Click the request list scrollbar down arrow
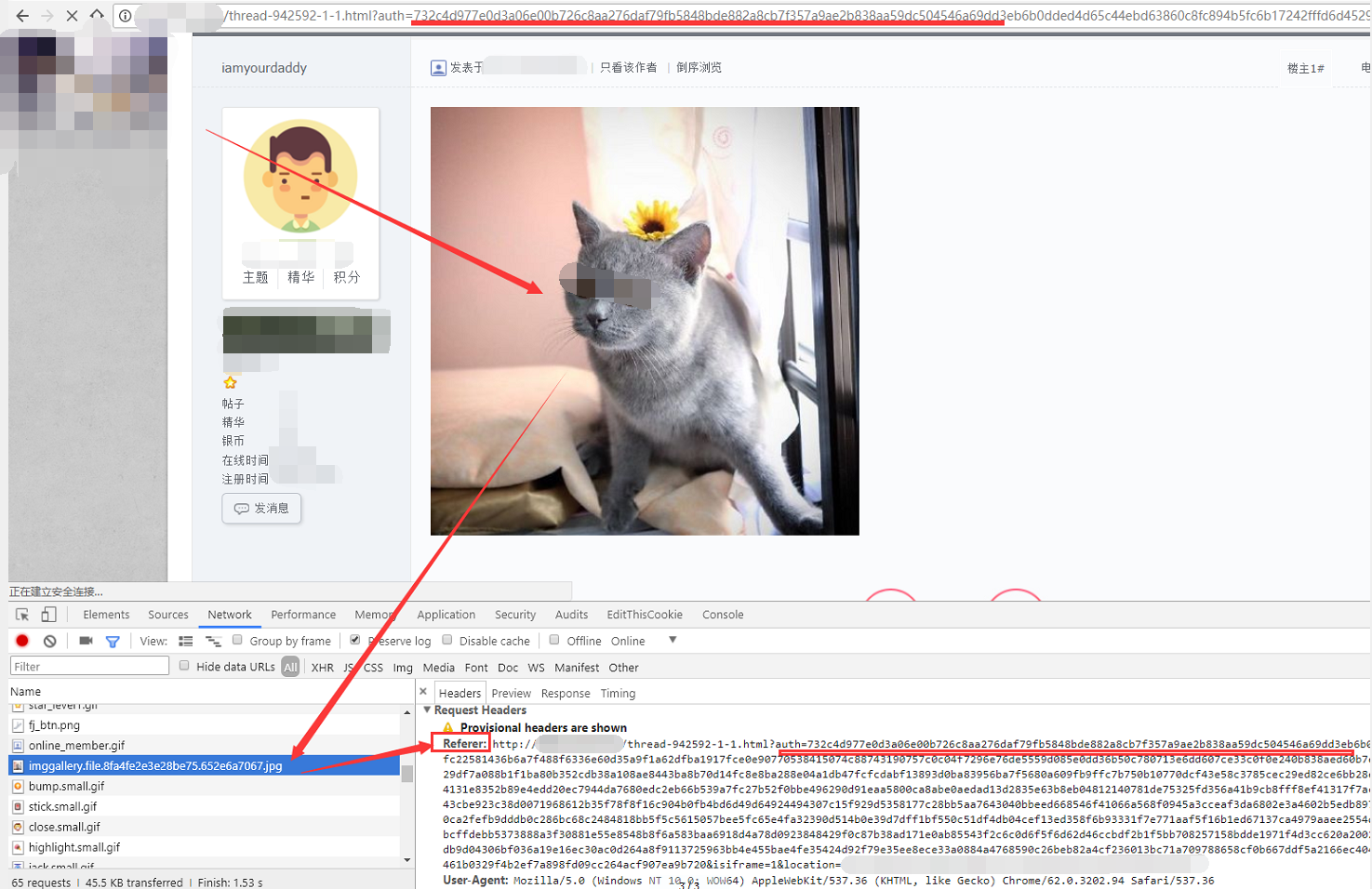The image size is (1372, 889). point(407,860)
